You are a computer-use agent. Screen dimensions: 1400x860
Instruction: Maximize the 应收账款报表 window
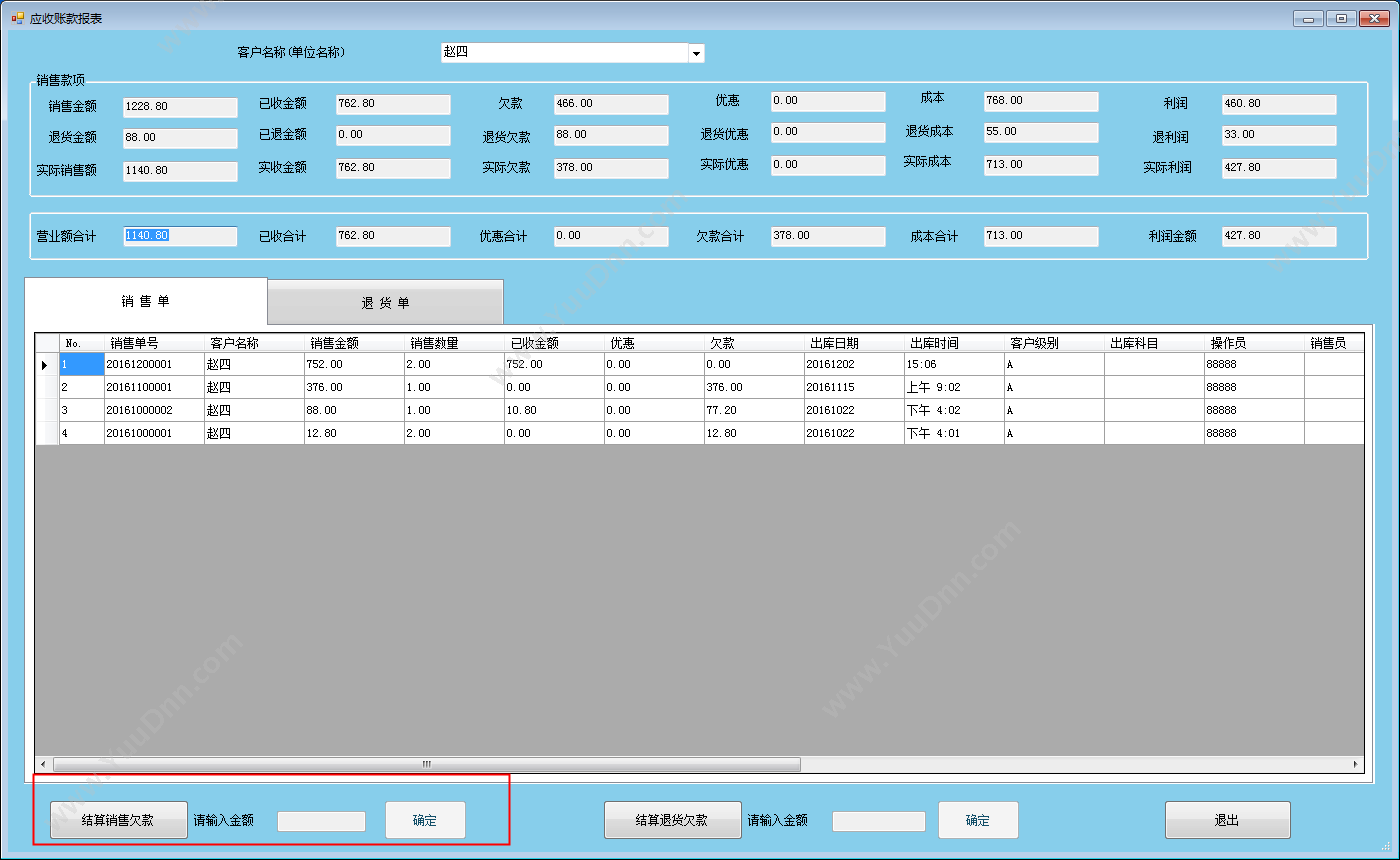click(1341, 18)
